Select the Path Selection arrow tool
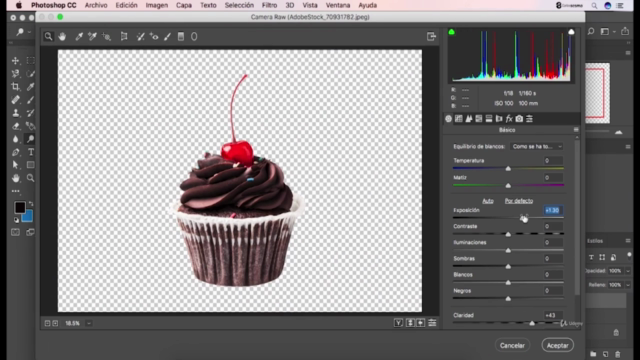The height and width of the screenshot is (360, 640). click(x=16, y=165)
